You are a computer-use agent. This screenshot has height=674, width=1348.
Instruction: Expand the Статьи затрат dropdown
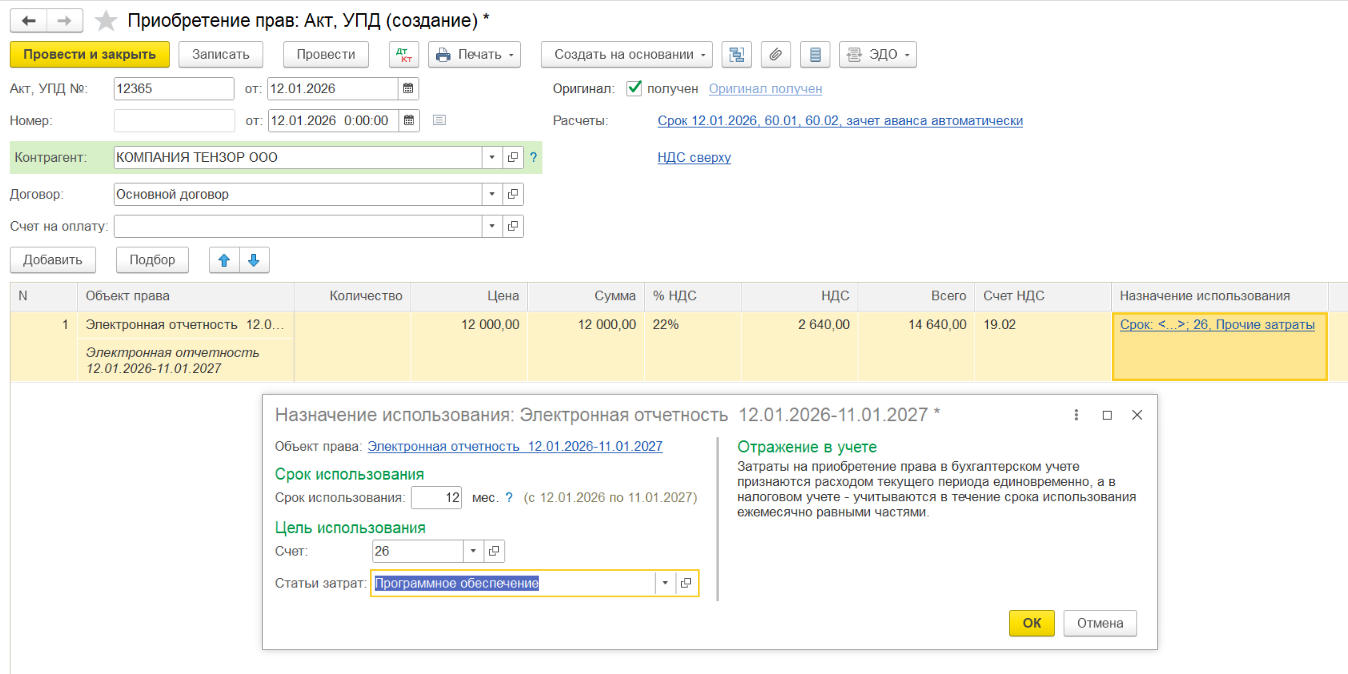click(664, 583)
